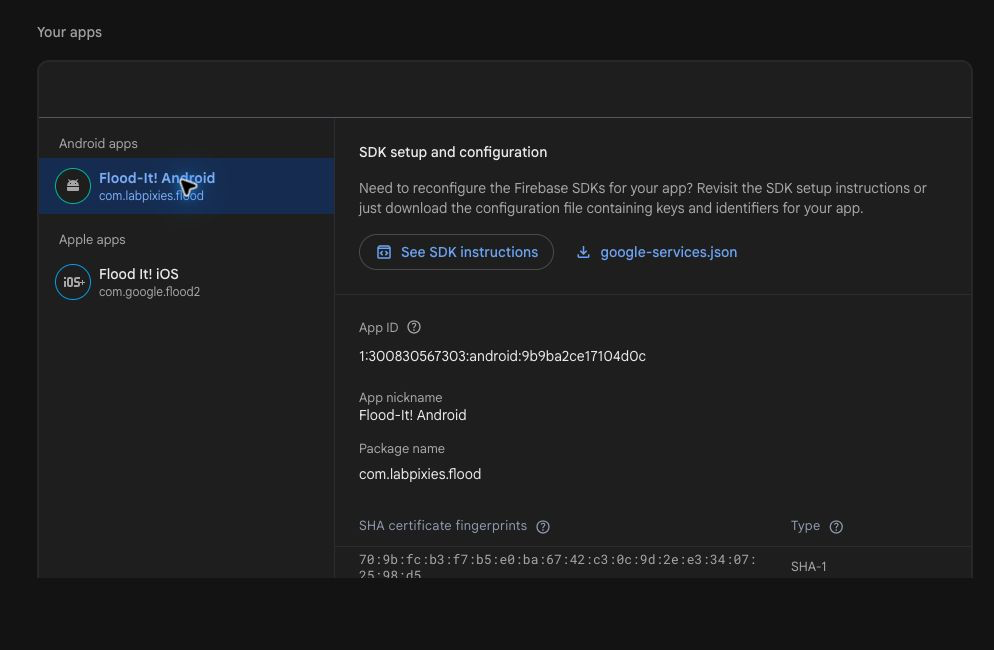This screenshot has width=994, height=650.
Task: Click the Apple apps section label
Action: [92, 240]
